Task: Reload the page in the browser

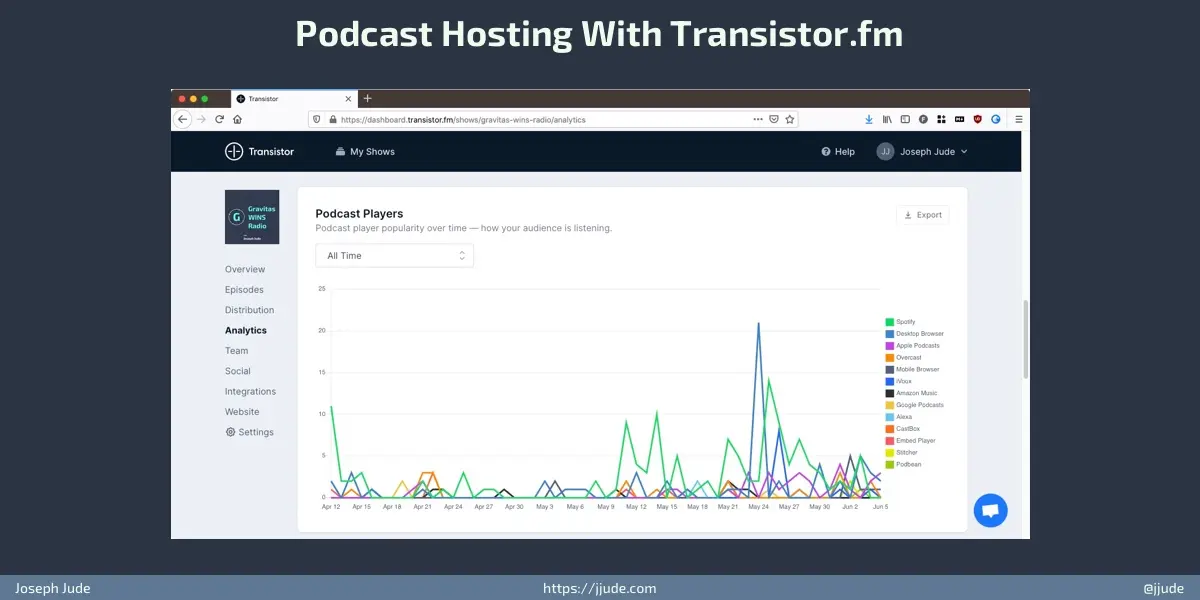Action: pyautogui.click(x=220, y=119)
